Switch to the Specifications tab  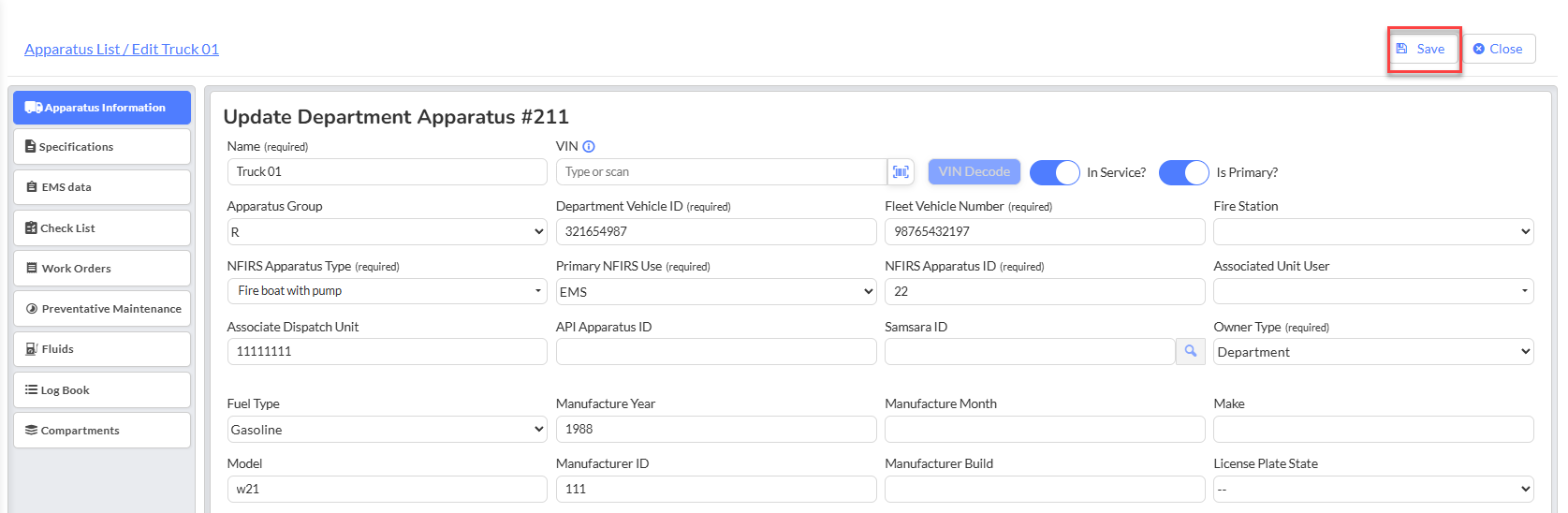(102, 147)
